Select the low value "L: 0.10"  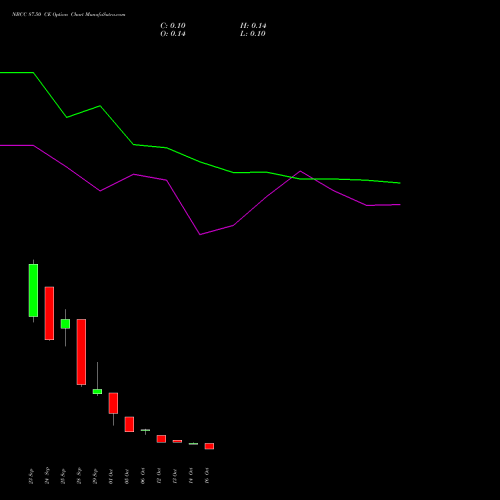click(x=253, y=34)
